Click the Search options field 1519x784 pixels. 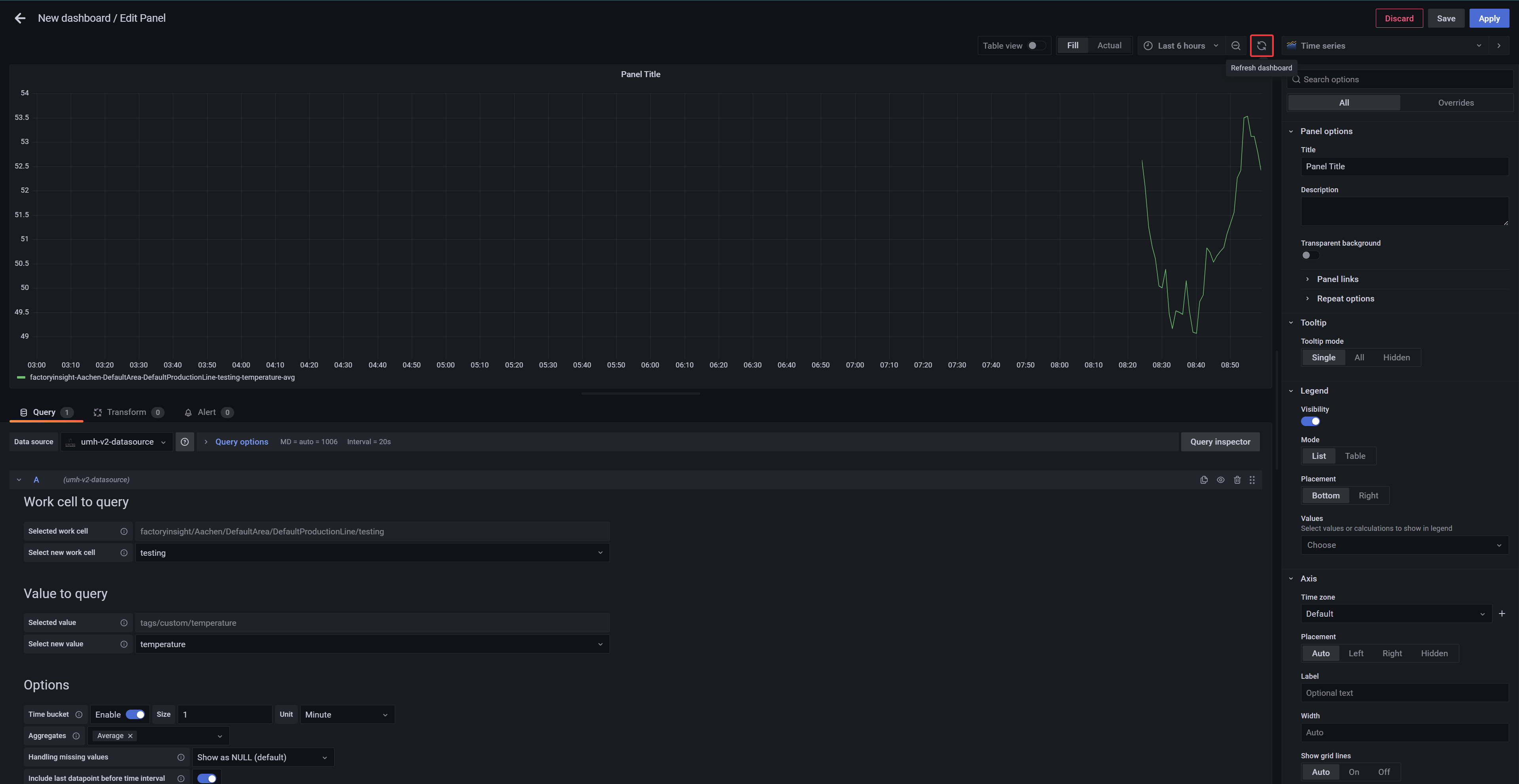(x=1399, y=80)
